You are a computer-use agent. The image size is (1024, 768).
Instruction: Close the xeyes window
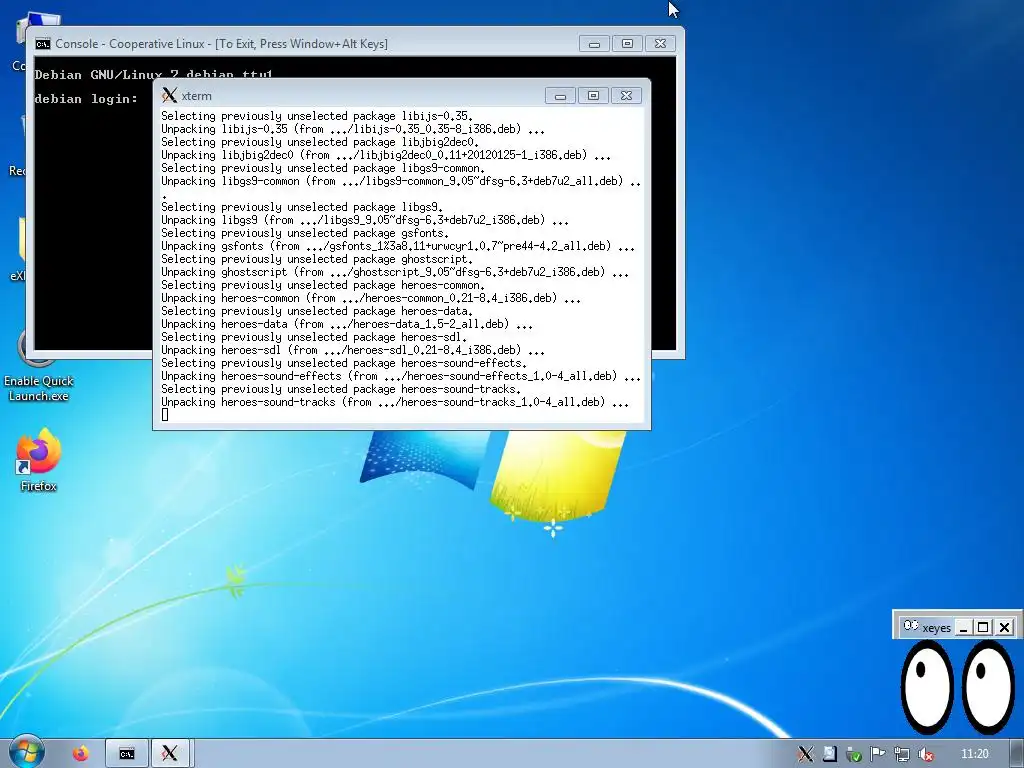1004,628
